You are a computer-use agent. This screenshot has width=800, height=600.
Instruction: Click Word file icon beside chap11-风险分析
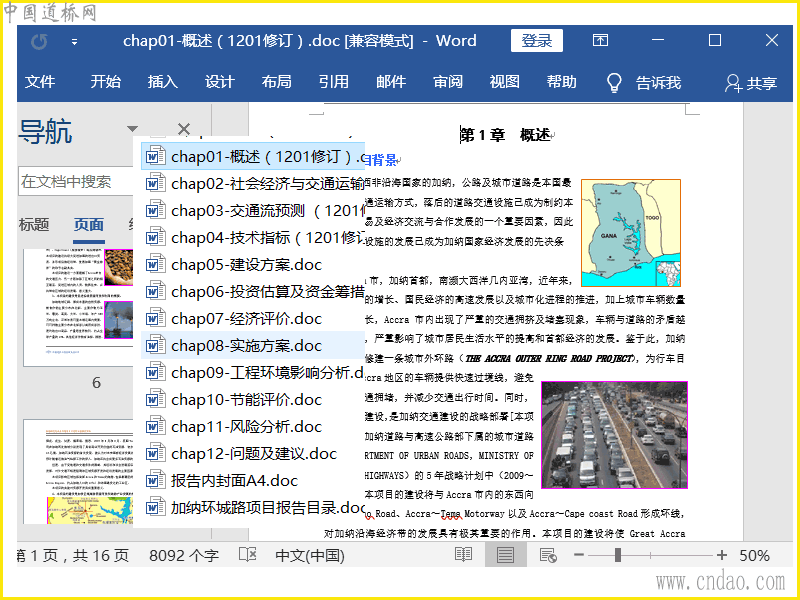click(x=155, y=426)
